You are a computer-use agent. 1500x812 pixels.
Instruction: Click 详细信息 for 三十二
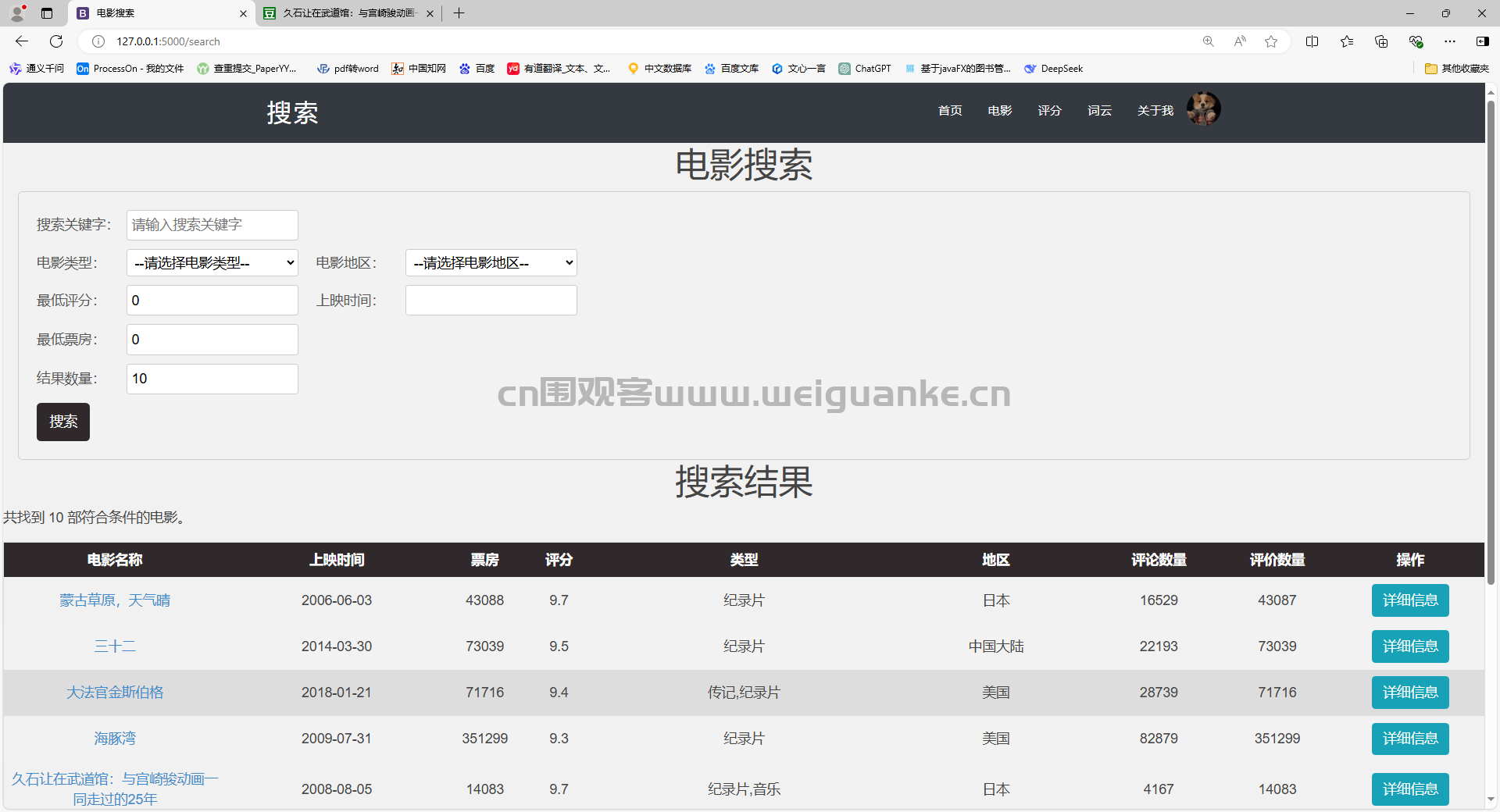click(1410, 646)
